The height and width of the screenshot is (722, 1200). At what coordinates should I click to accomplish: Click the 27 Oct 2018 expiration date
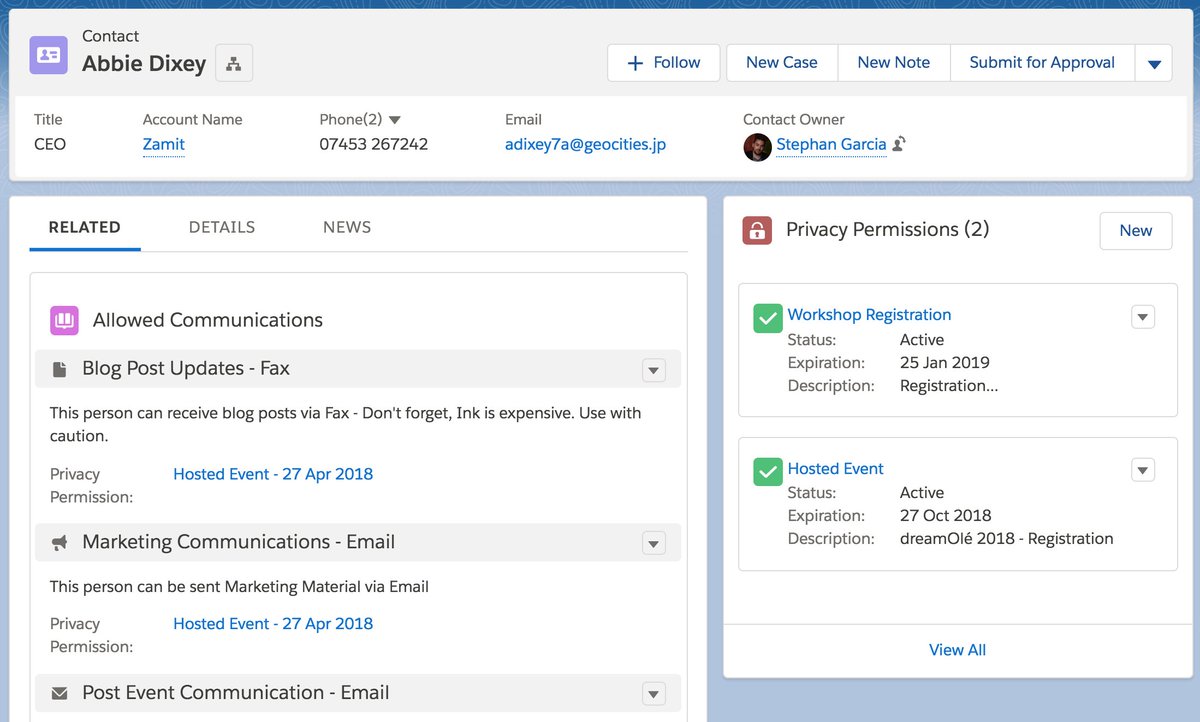pos(946,515)
